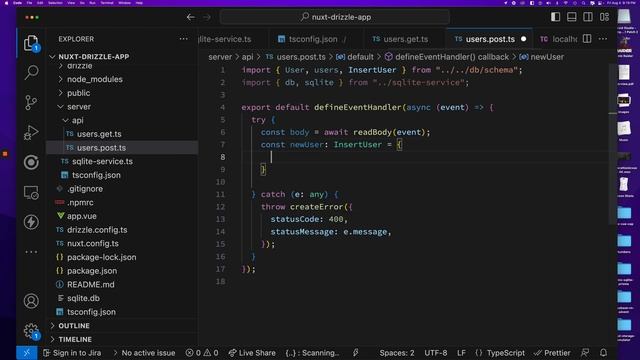Screen dimensions: 640x360
Task: Click breadcrumb newUser
Action: tap(542, 57)
